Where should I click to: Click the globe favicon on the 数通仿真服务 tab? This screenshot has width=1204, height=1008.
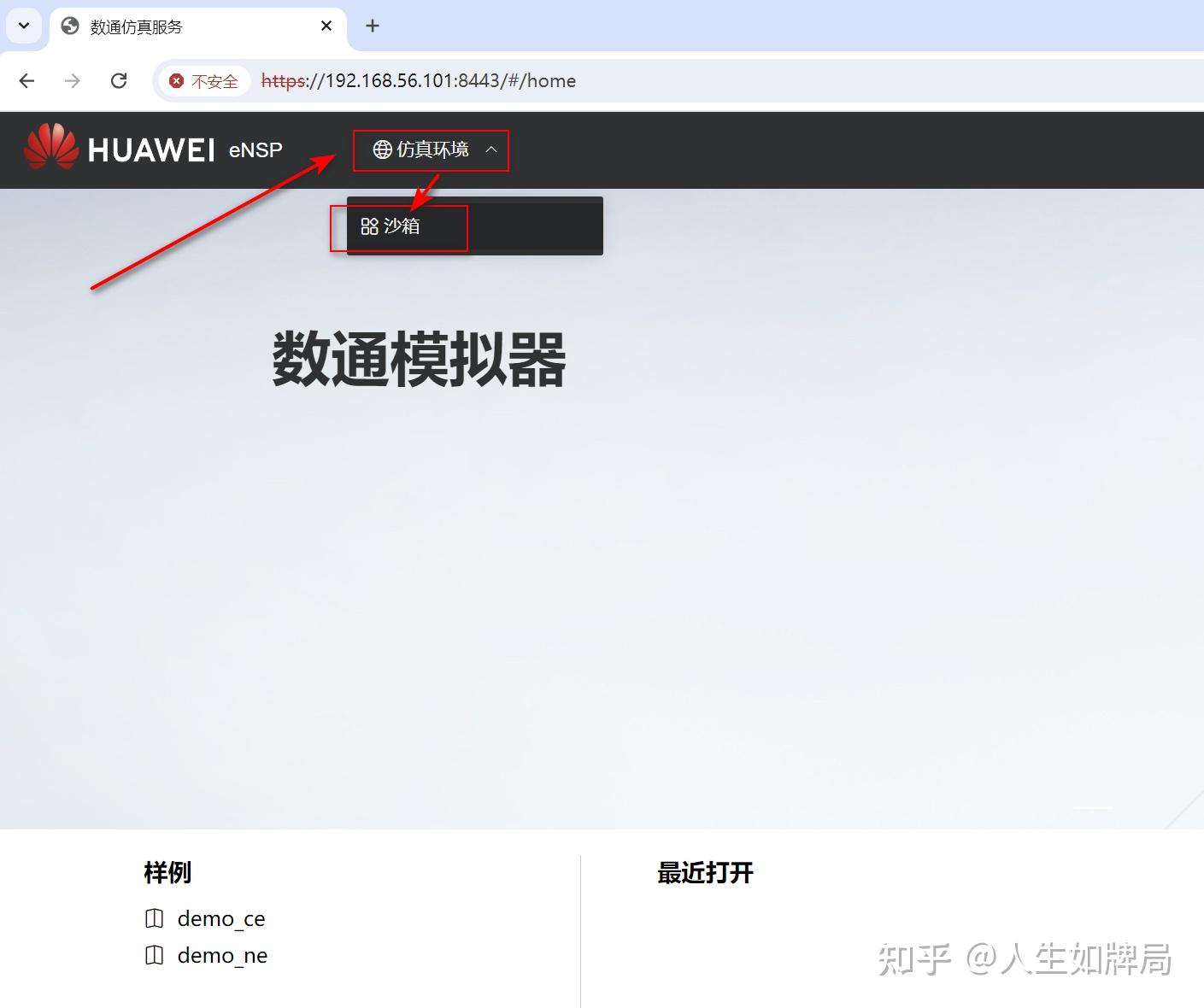click(x=68, y=26)
